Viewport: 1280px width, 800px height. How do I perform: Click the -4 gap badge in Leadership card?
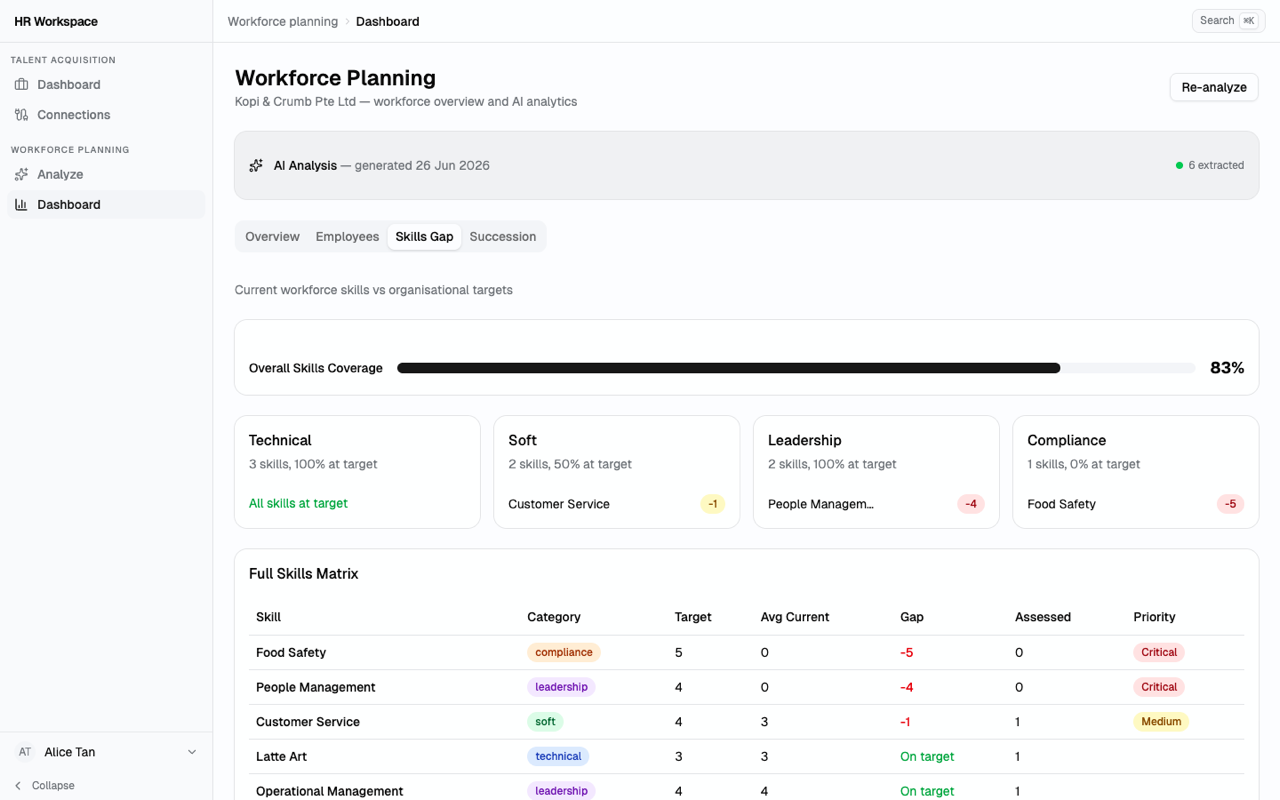[x=971, y=504]
